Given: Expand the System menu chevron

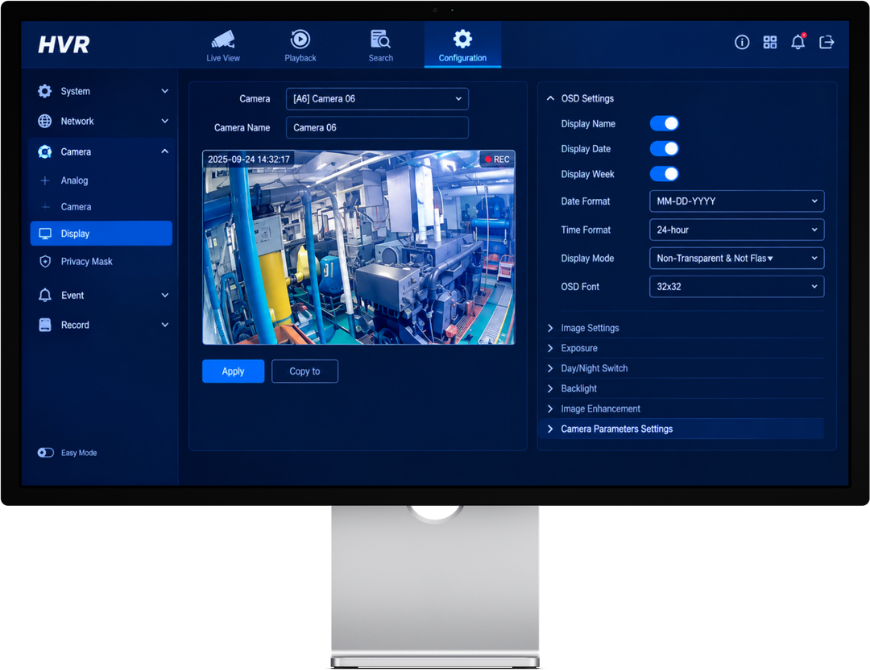Looking at the screenshot, I should coord(165,91).
